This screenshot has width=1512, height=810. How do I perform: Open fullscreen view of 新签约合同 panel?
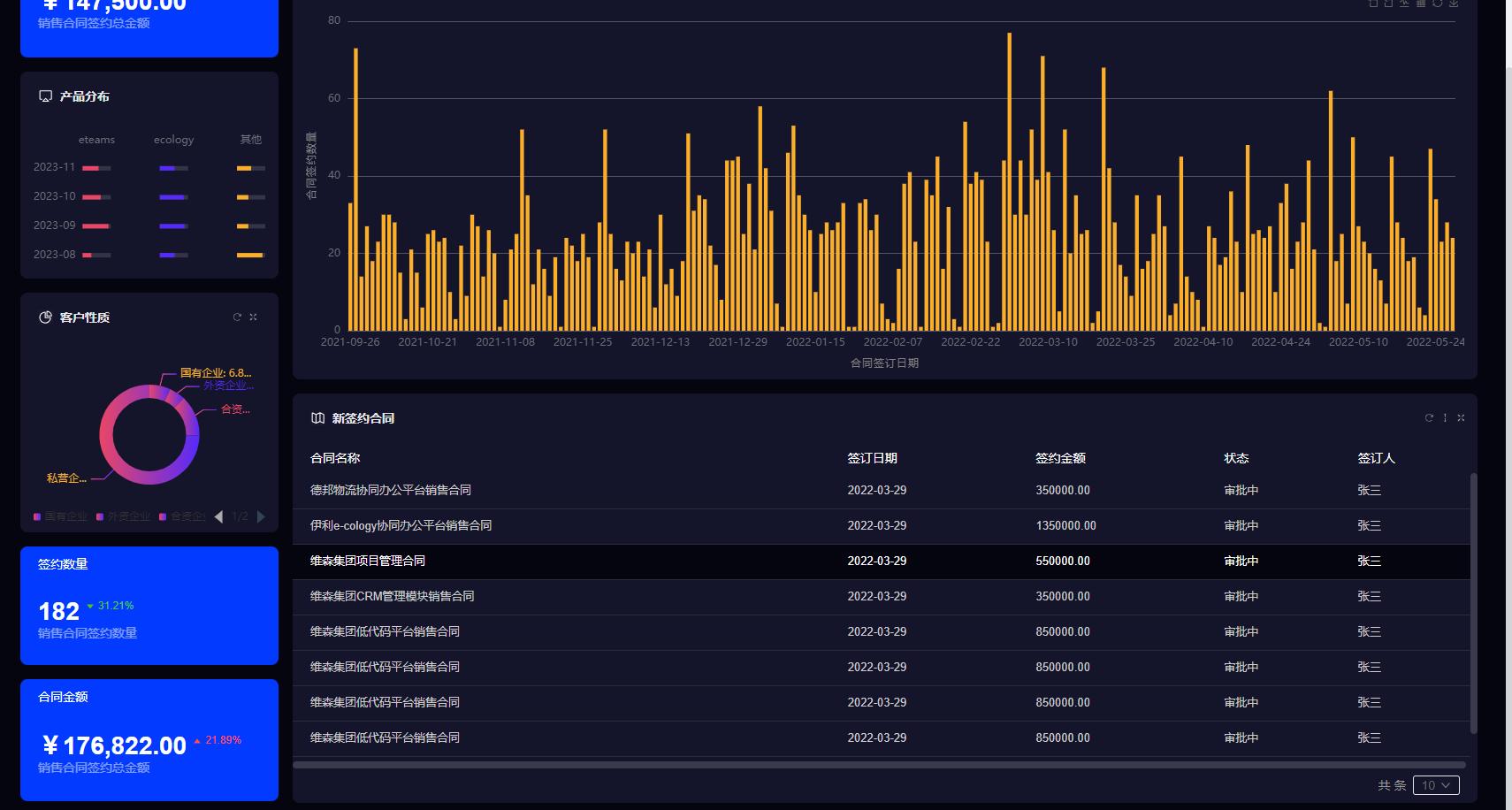pos(1461,417)
